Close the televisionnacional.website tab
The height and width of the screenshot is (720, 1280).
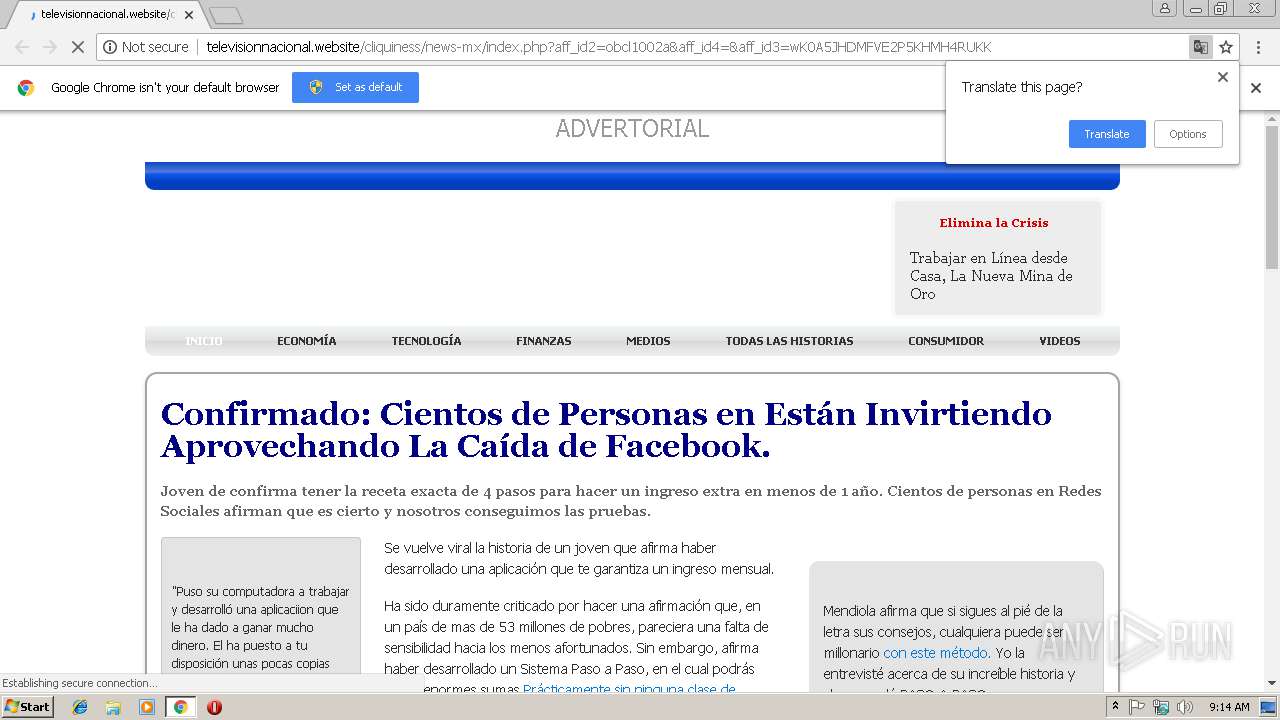point(189,15)
